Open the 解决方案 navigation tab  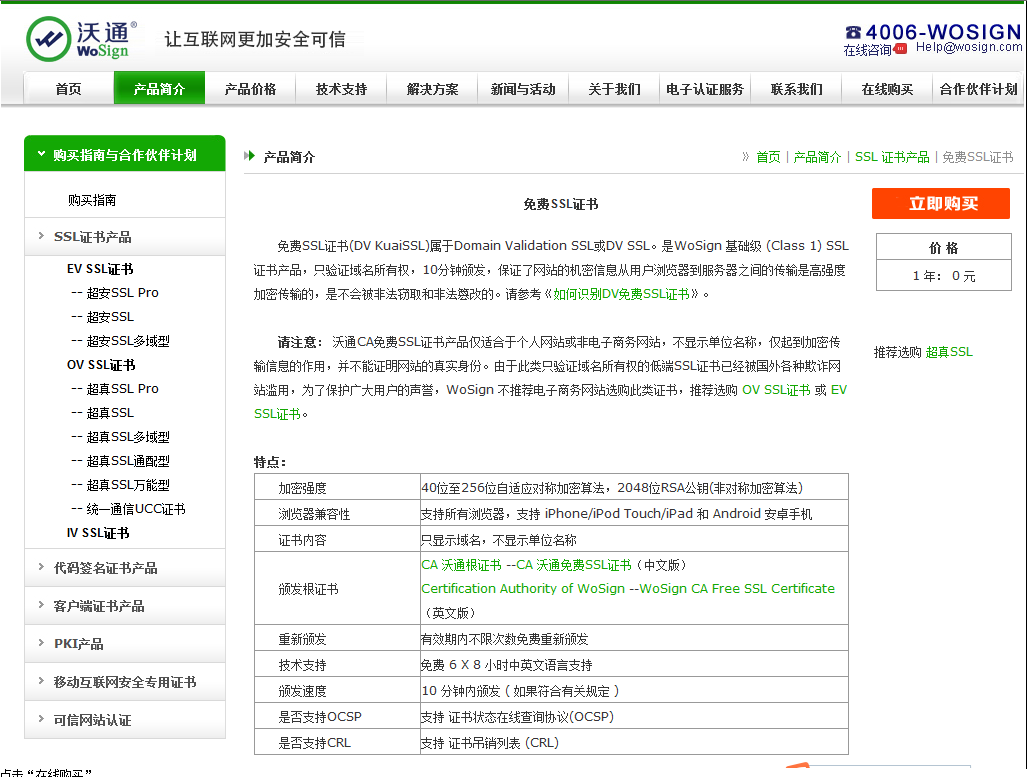(x=432, y=88)
